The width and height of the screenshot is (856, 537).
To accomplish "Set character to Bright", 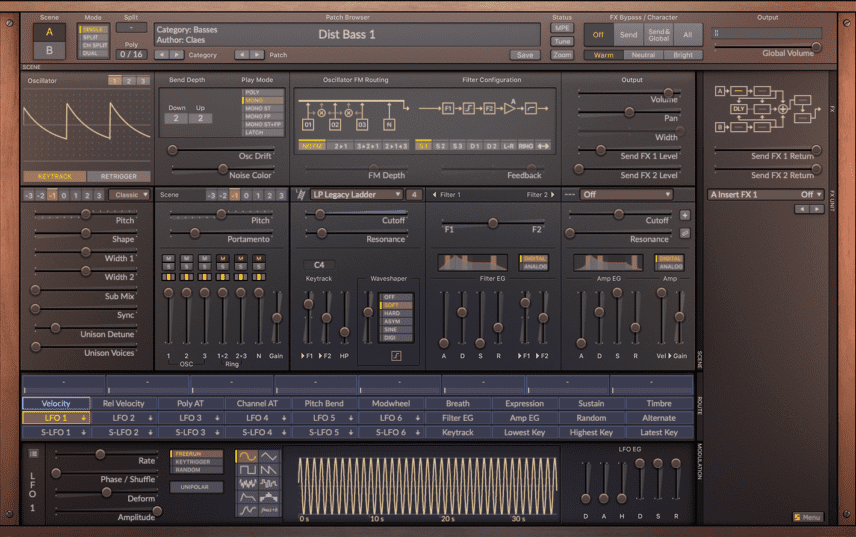I will click(682, 55).
